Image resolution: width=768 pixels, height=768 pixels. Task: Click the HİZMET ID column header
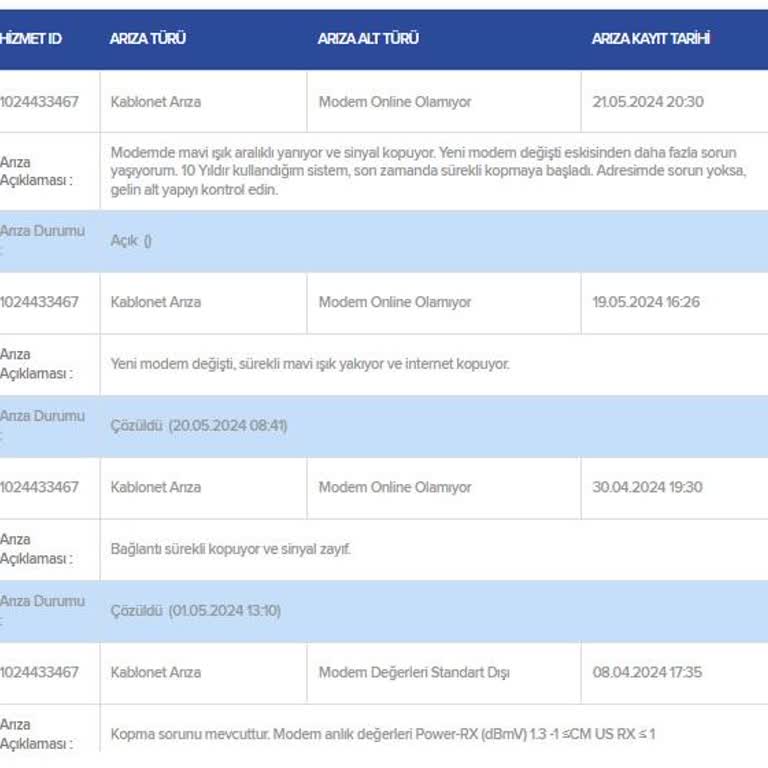pos(31,39)
